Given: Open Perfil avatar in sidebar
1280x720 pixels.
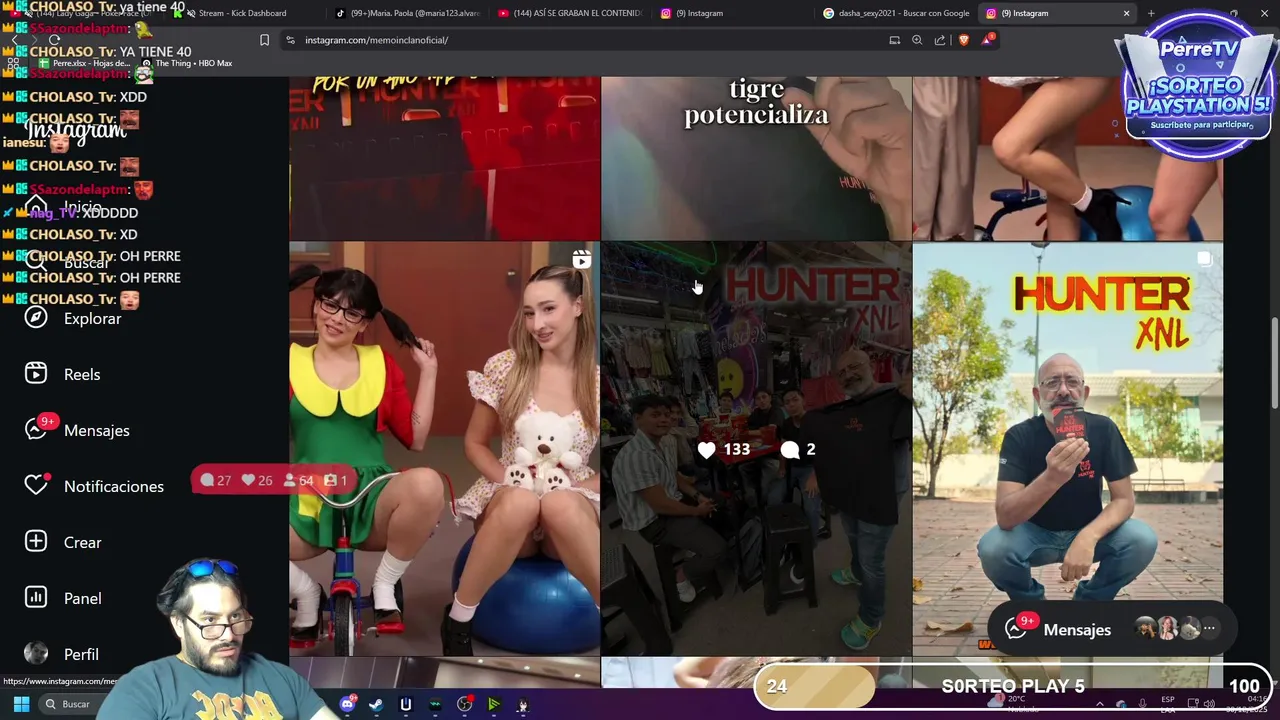Looking at the screenshot, I should (36, 654).
